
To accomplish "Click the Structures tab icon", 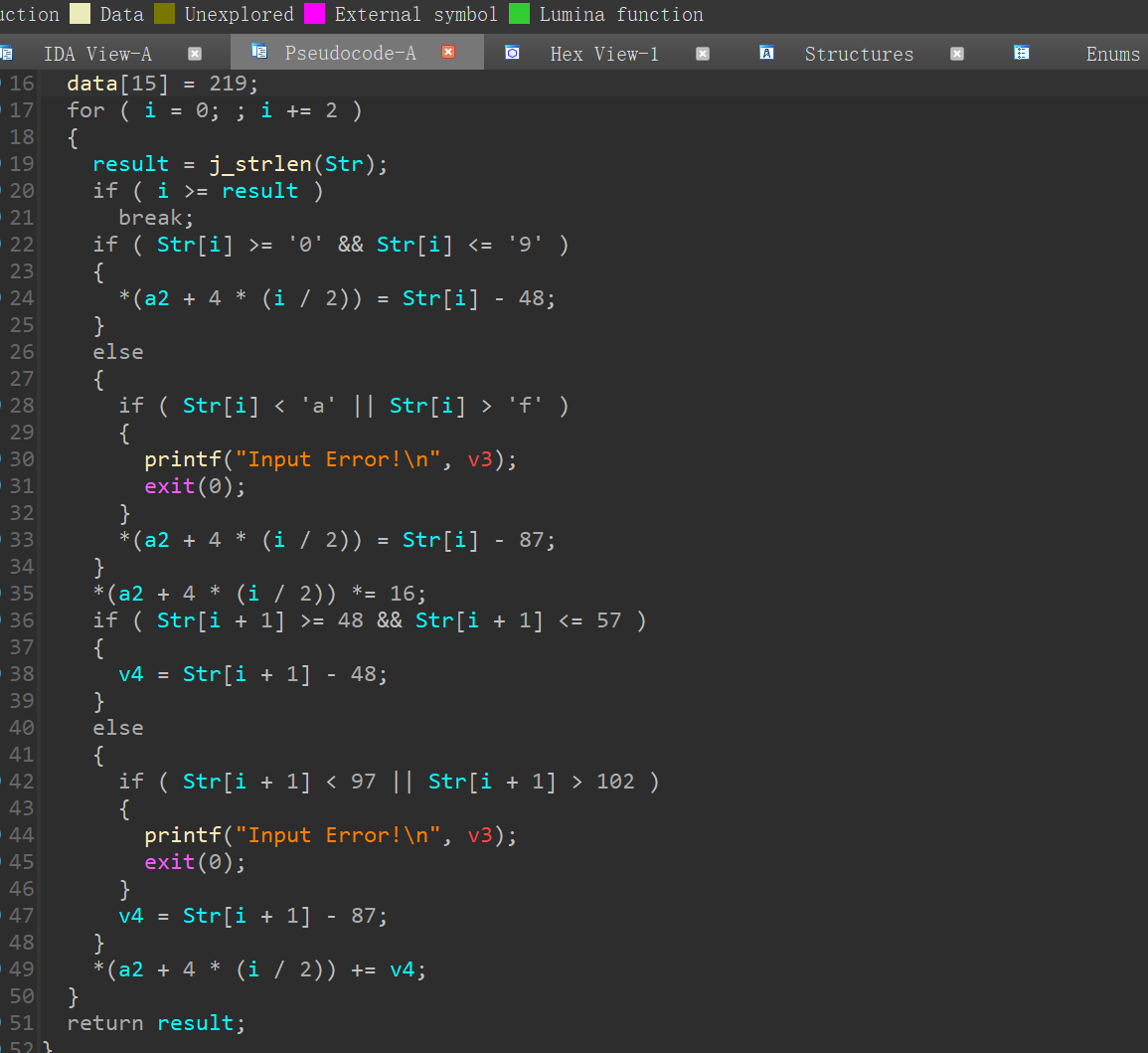I will click(766, 53).
